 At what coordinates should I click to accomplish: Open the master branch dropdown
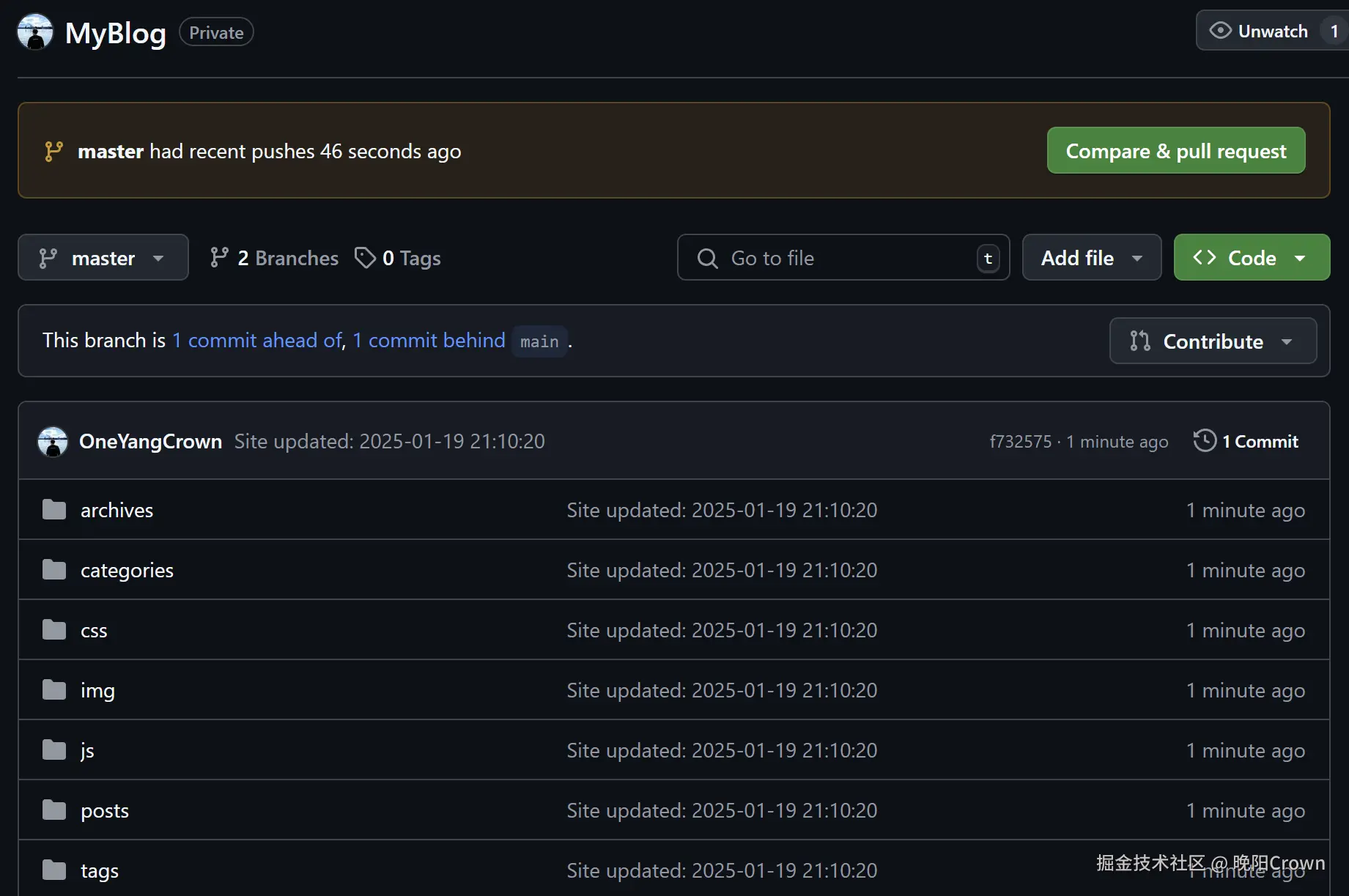click(x=103, y=258)
